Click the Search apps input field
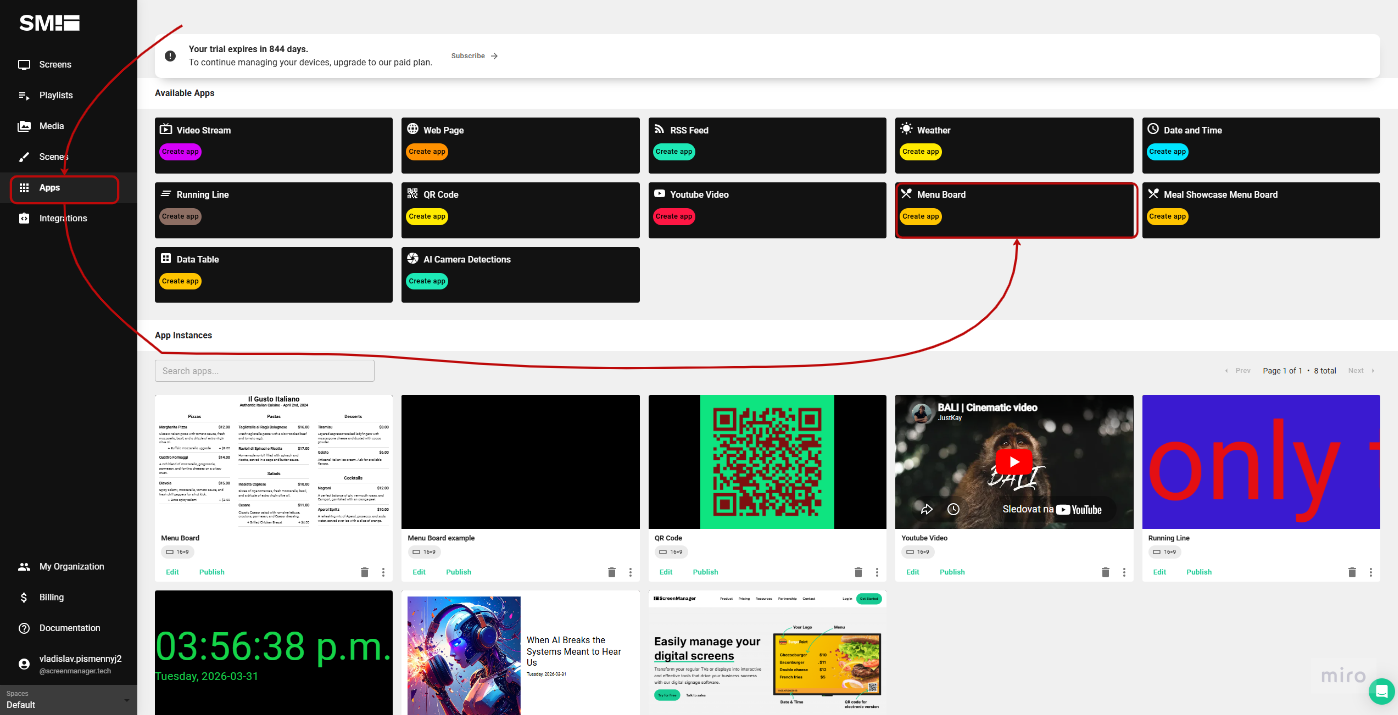 coord(264,370)
